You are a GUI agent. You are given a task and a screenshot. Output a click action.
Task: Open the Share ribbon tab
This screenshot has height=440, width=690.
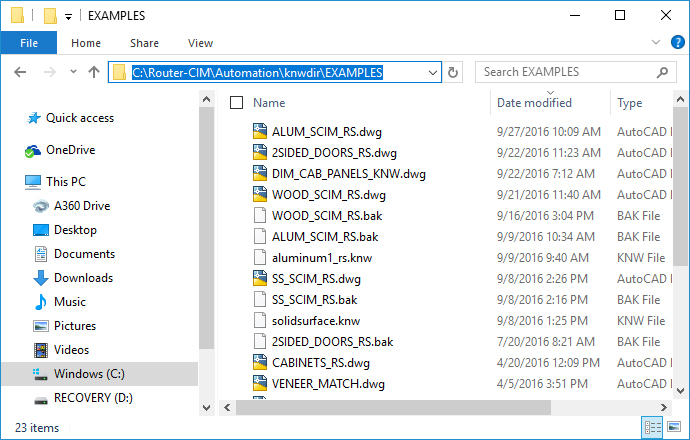(x=144, y=43)
